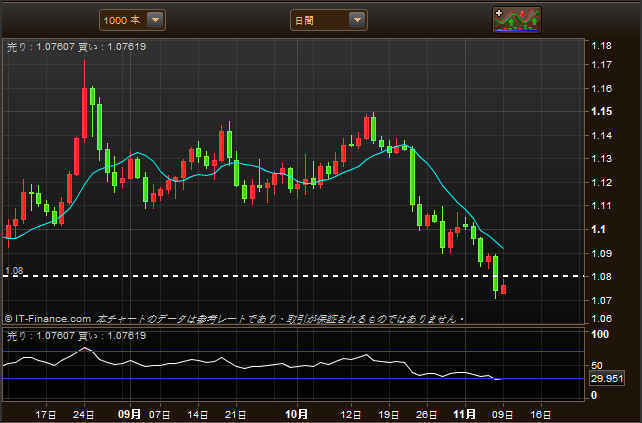
Task: Click the 1.07 price axis label
Action: [x=601, y=301]
